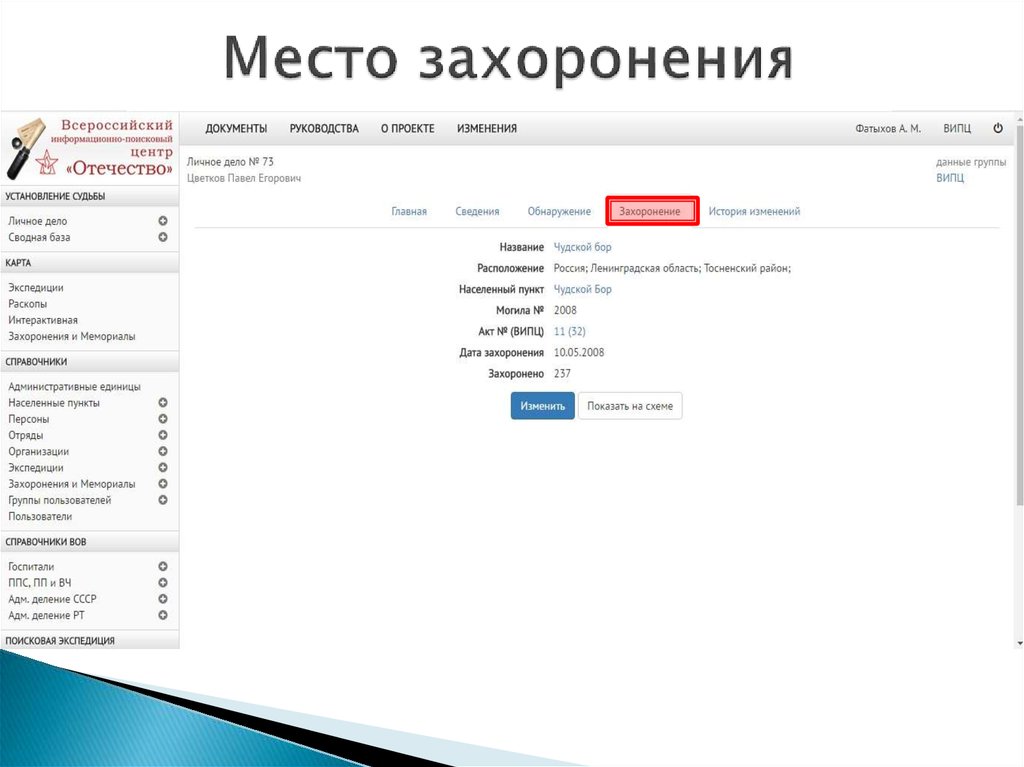Click the plus icon beside Госпитали
Viewport: 1024px width, 767px height.
(x=162, y=566)
